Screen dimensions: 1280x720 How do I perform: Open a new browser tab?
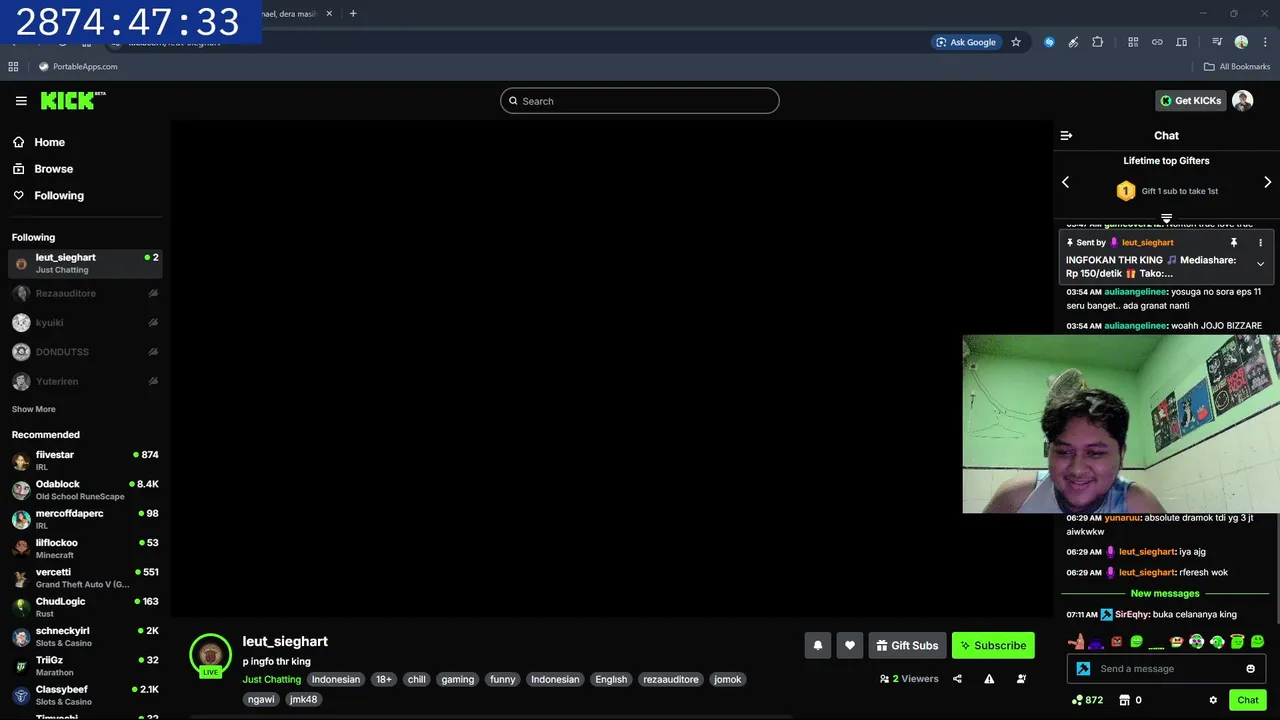pyautogui.click(x=353, y=14)
